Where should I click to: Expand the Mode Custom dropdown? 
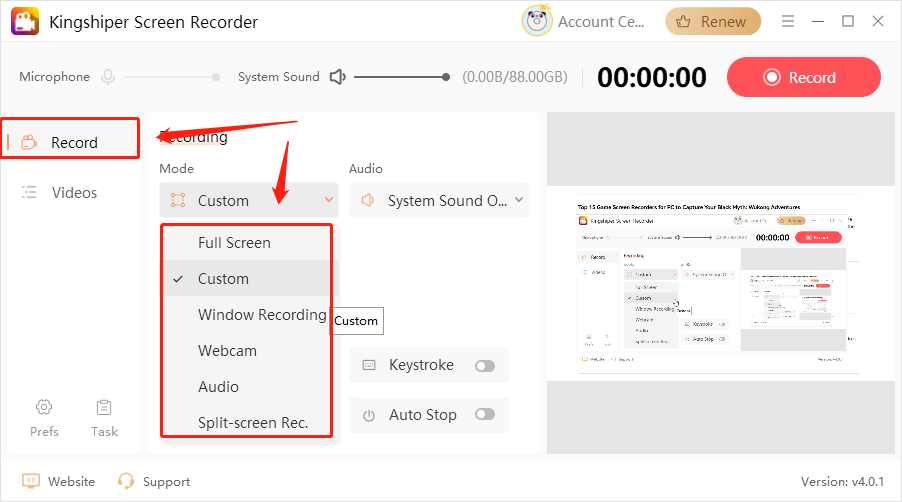pos(249,200)
